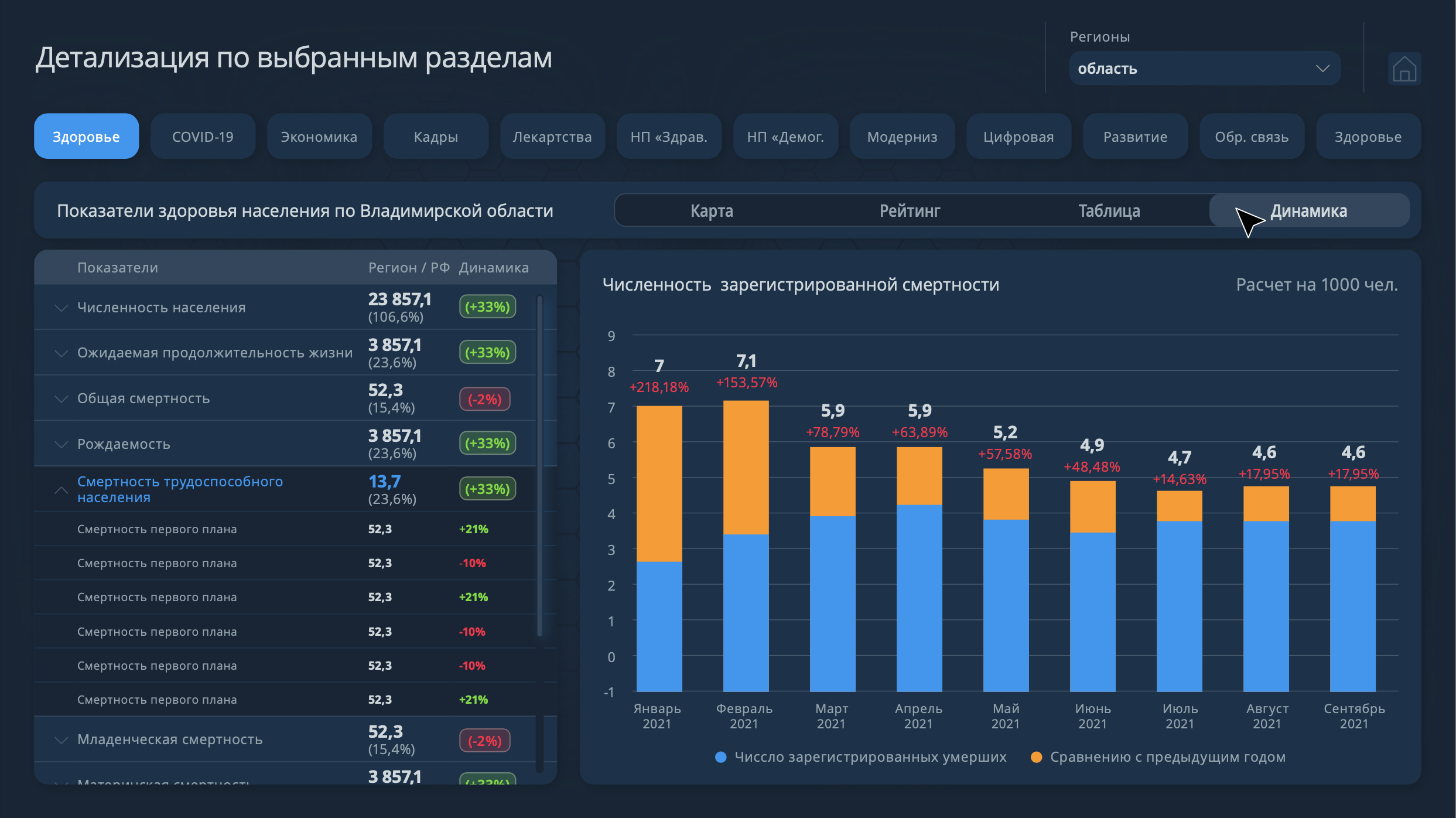Switch to the Рейтинг view

[910, 210]
